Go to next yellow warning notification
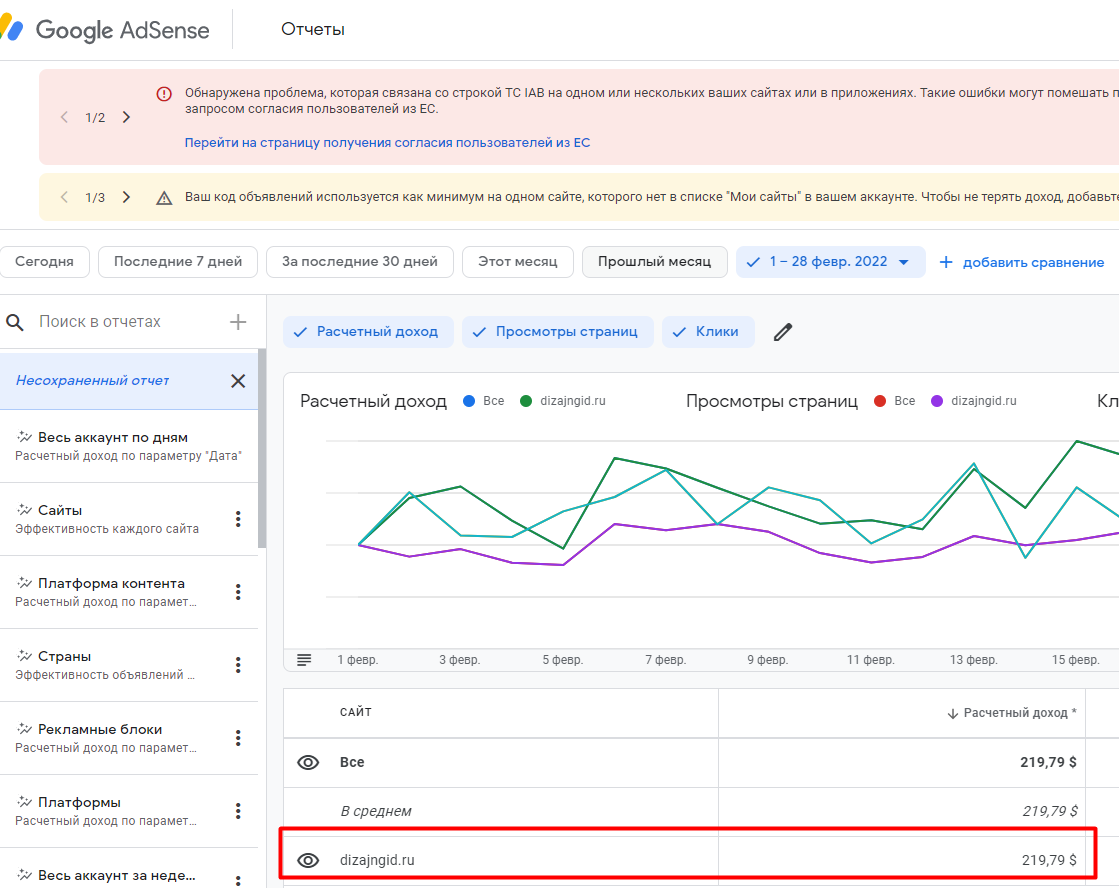Image resolution: width=1119 pixels, height=888 pixels. pos(126,197)
